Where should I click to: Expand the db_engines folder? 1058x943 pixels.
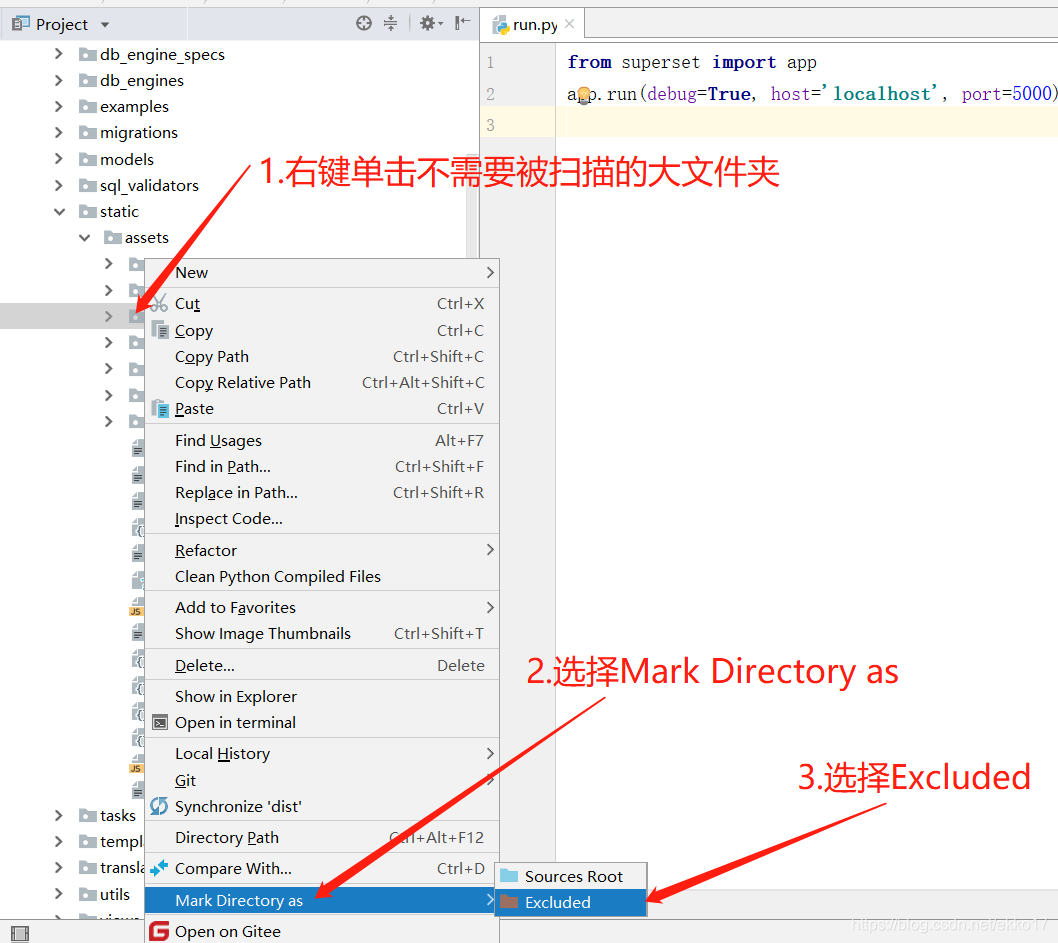pos(59,80)
